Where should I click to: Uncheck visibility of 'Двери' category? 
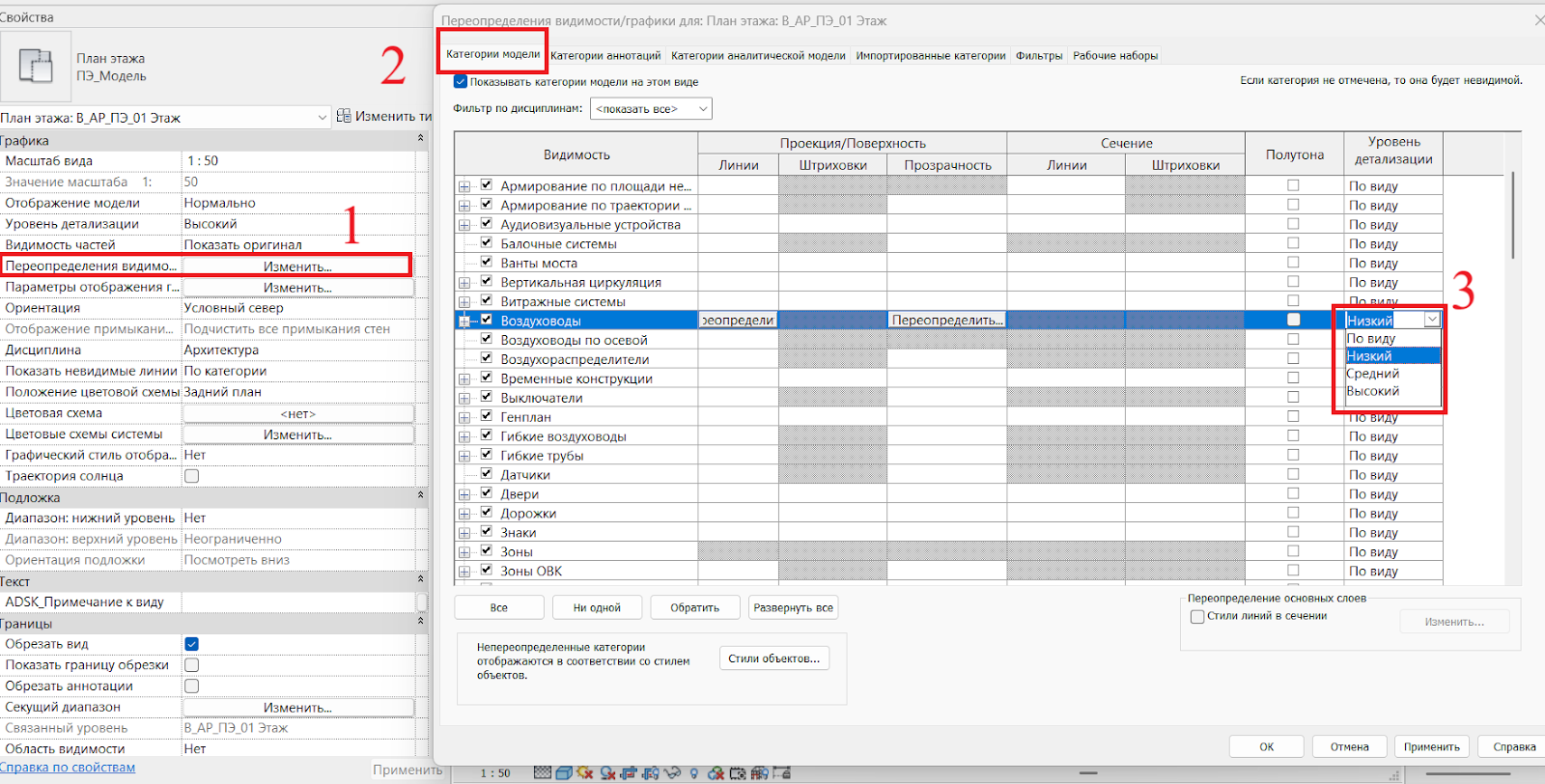tap(487, 493)
